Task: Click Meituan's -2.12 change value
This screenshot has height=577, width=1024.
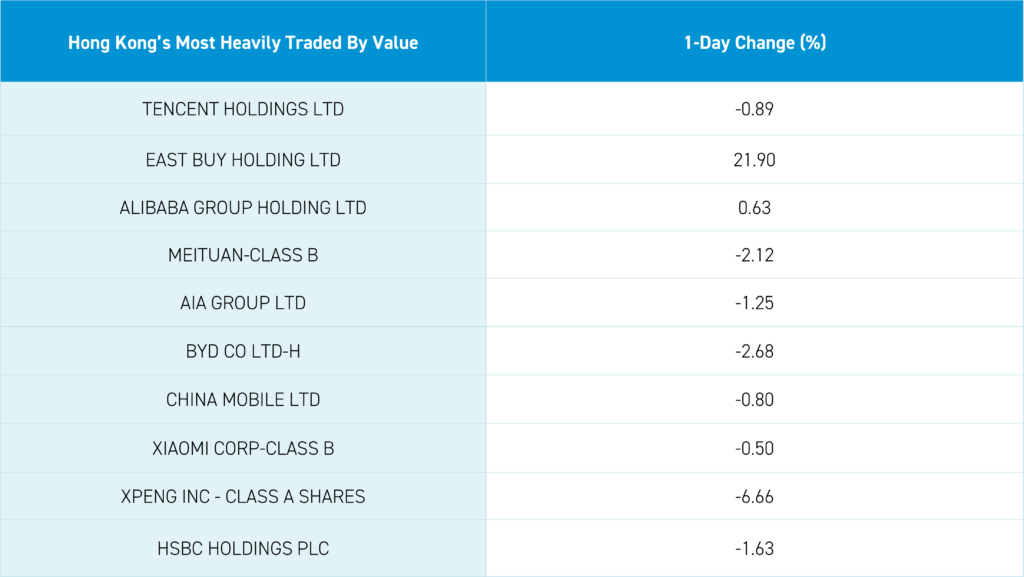Action: pos(754,256)
